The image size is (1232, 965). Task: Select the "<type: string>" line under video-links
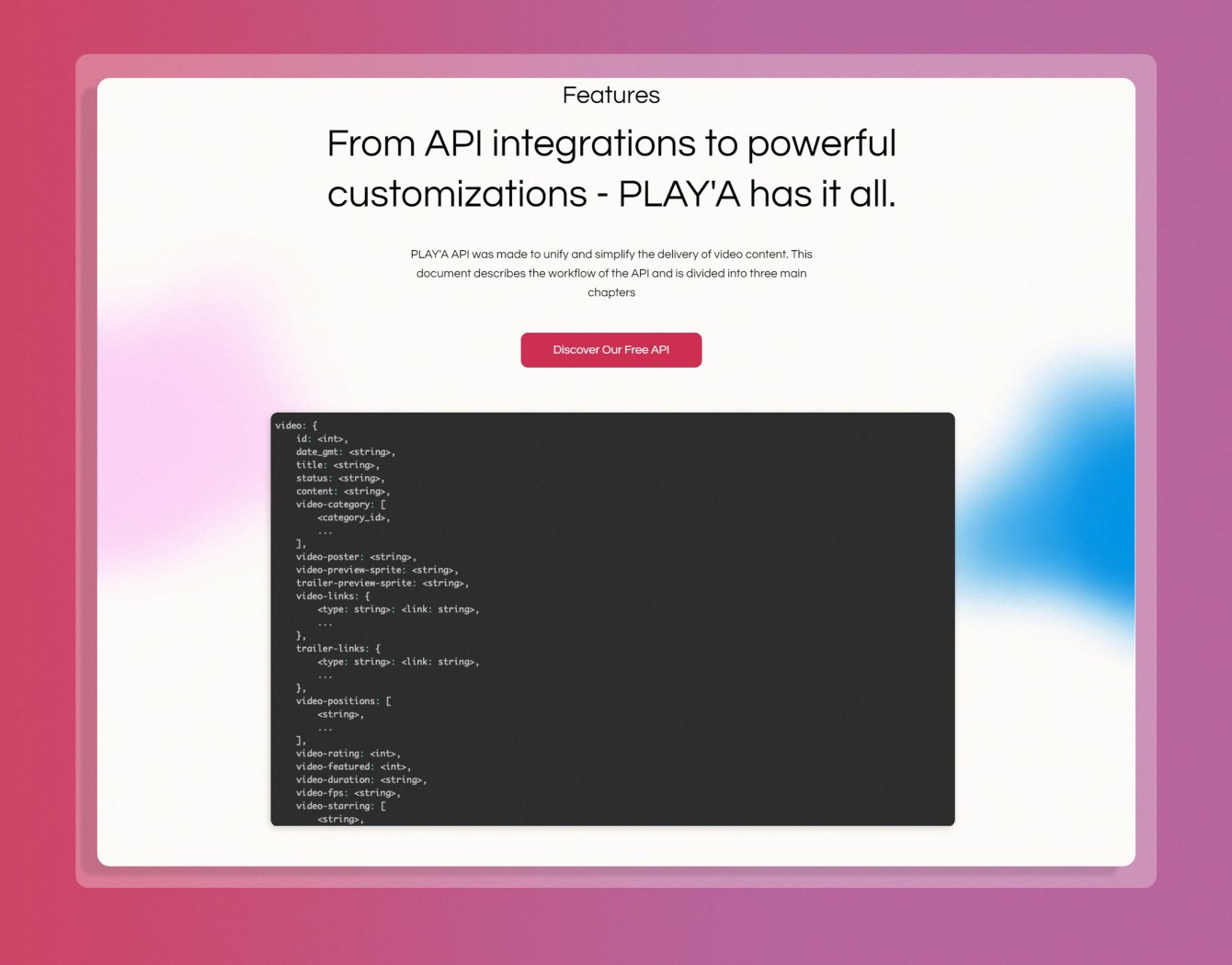click(x=398, y=609)
